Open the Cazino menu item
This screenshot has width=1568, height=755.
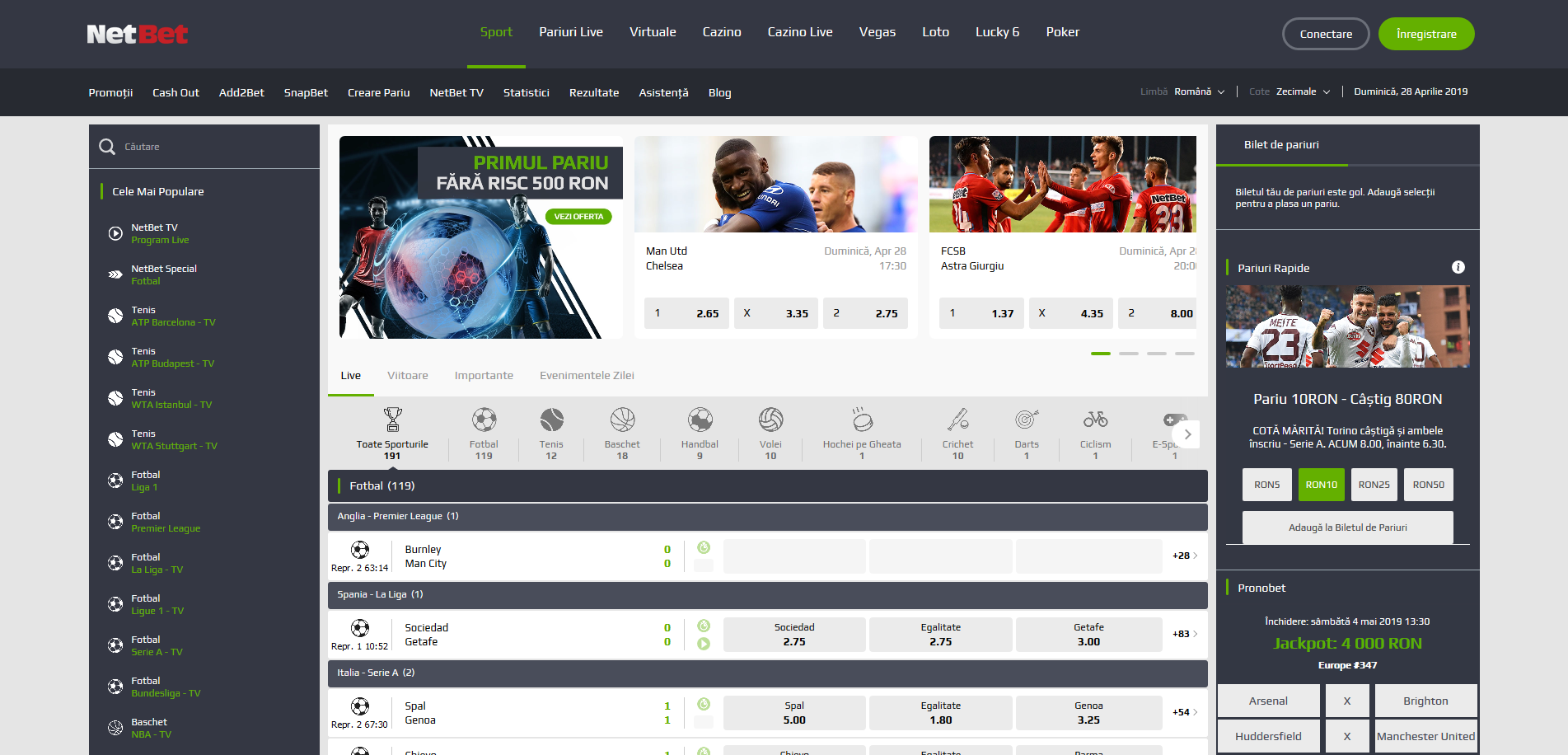click(722, 32)
